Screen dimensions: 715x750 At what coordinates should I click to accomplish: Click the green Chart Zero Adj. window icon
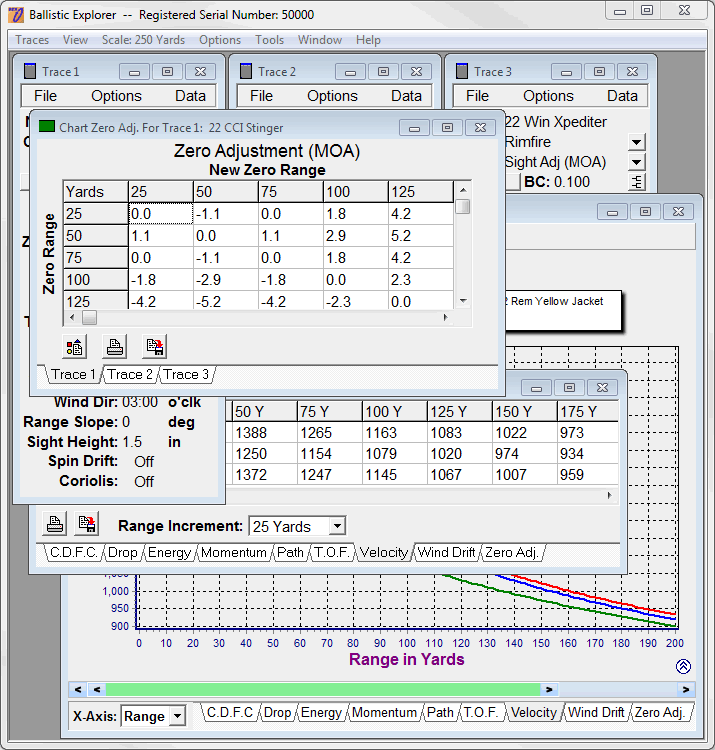coord(46,127)
